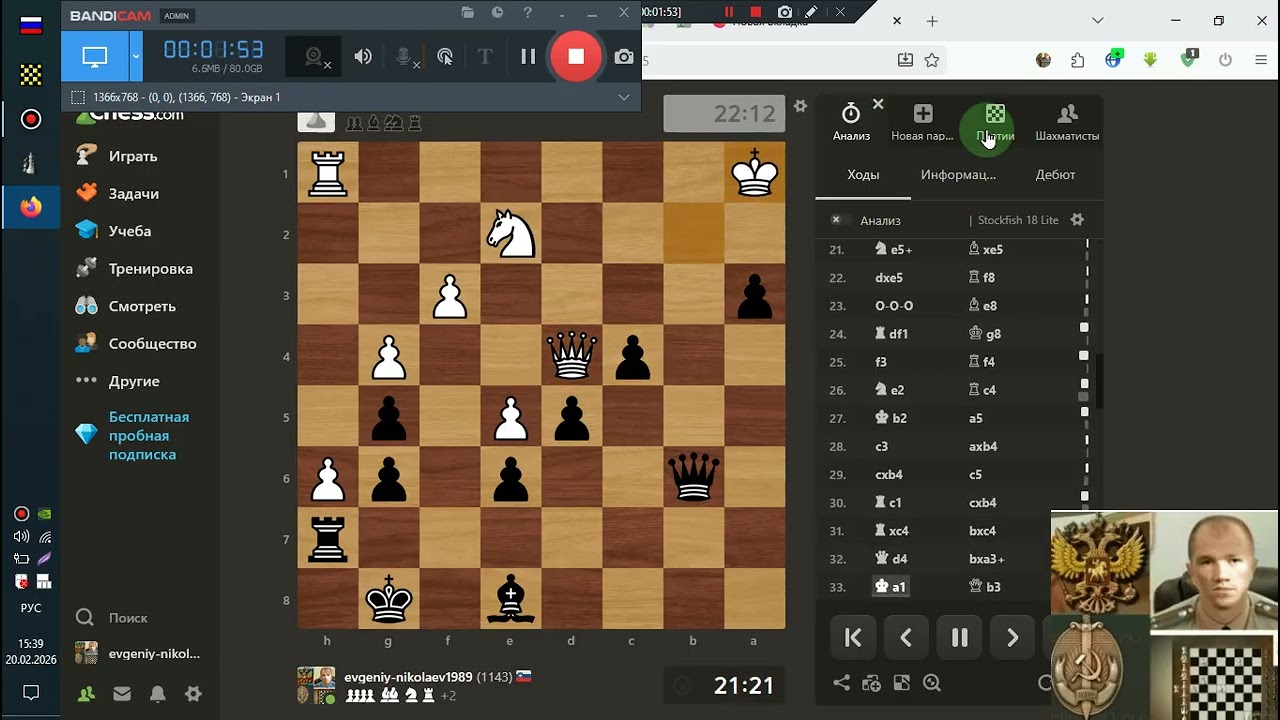Click the pencil draw icon on recording overlay
Image resolution: width=1280 pixels, height=720 pixels.
click(811, 12)
